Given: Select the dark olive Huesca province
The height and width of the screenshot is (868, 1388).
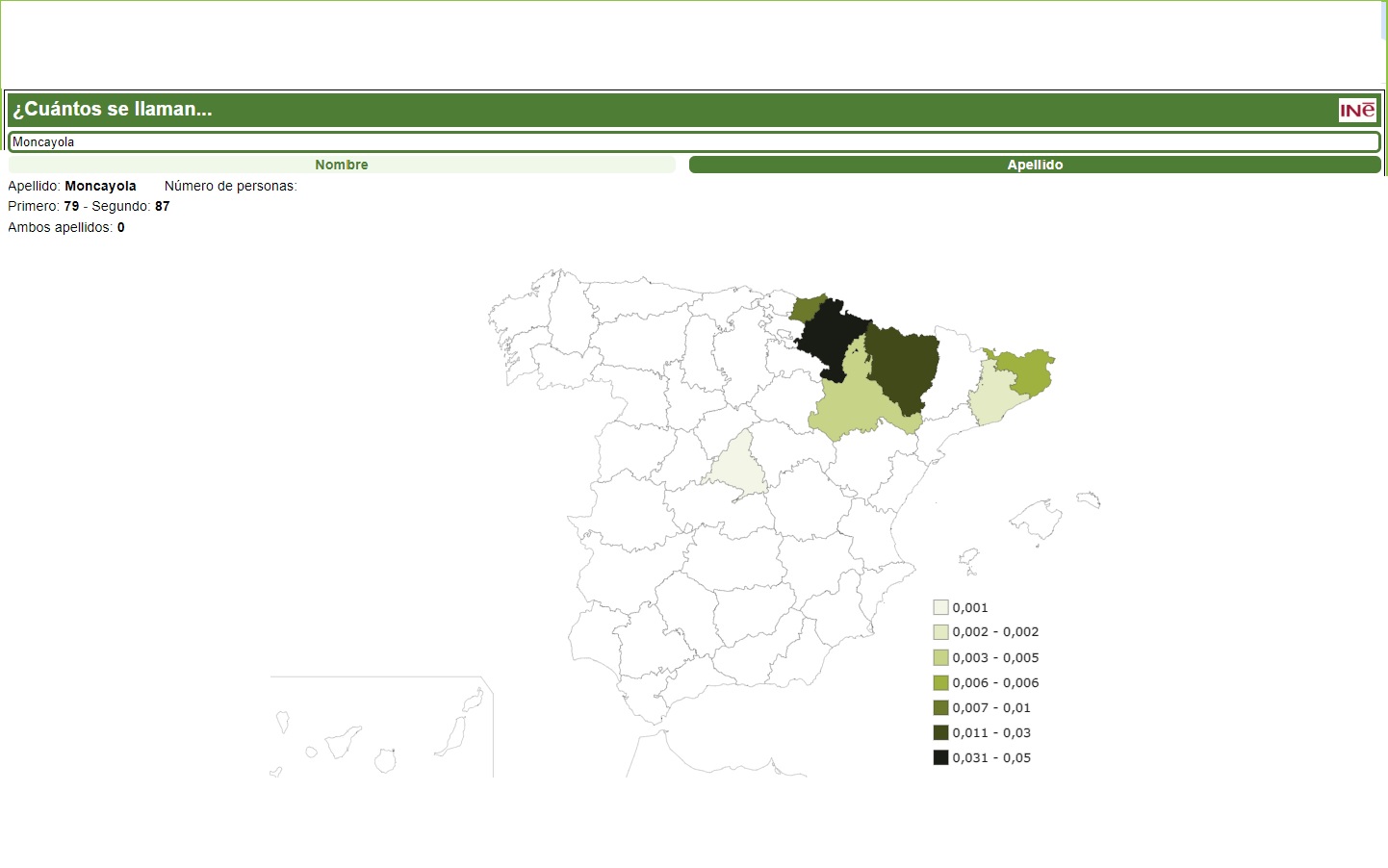Looking at the screenshot, I should pos(903,366).
